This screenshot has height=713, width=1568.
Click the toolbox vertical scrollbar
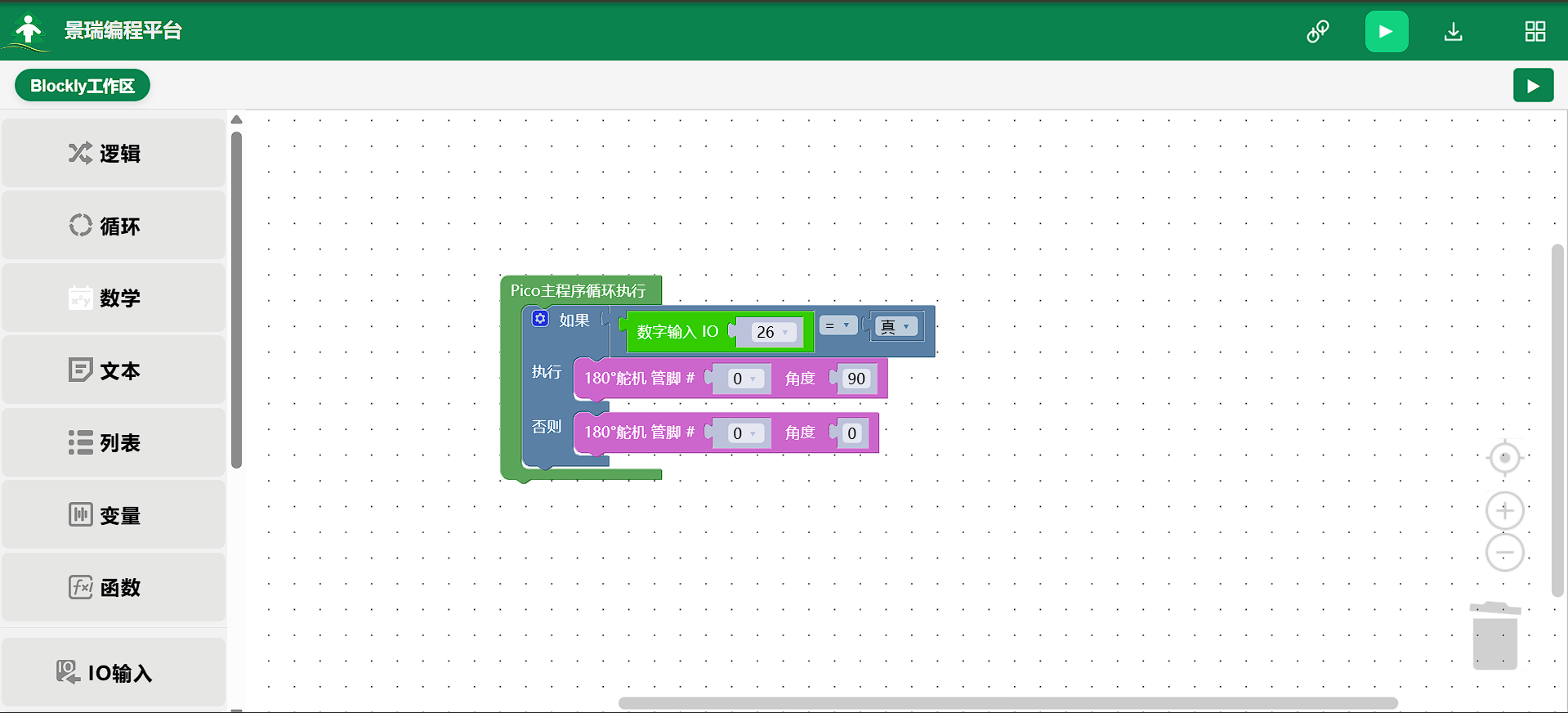click(237, 300)
